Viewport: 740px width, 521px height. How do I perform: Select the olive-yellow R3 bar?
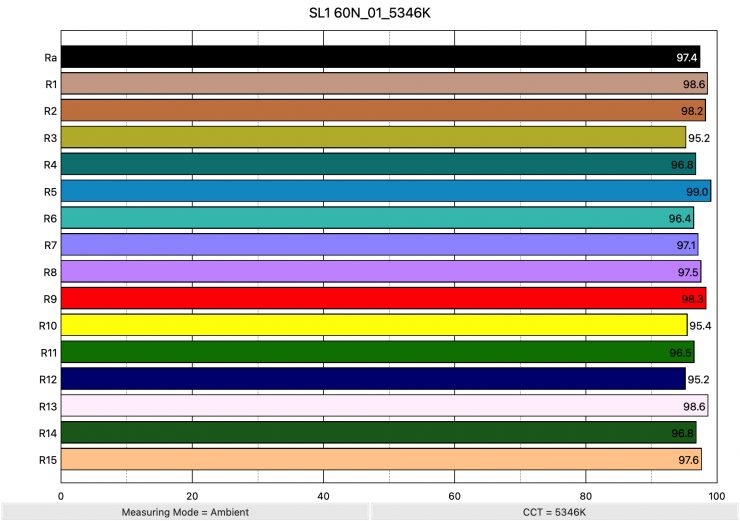[x=373, y=137]
